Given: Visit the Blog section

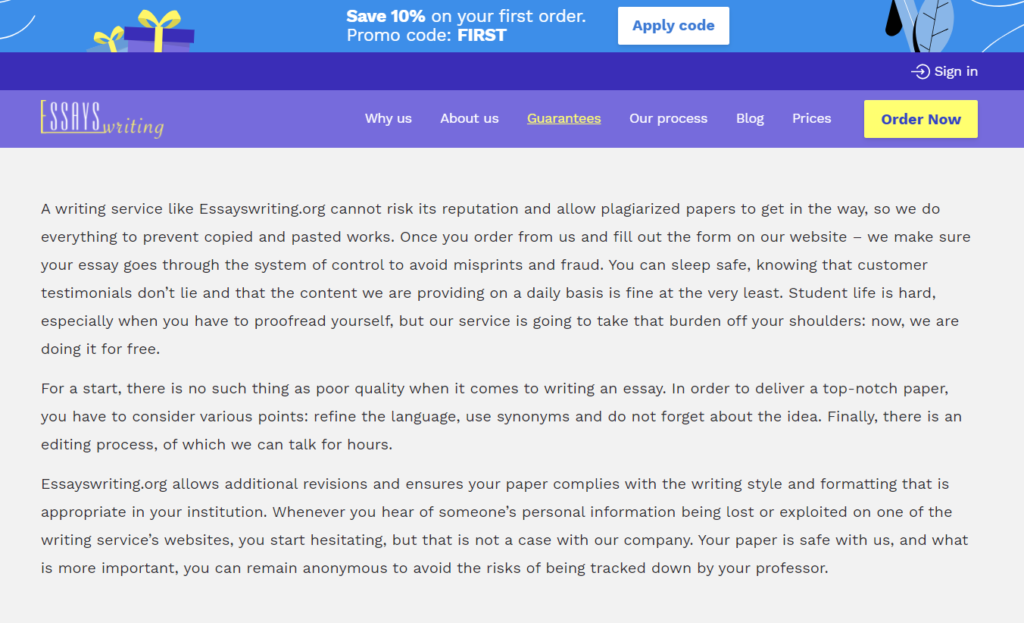Looking at the screenshot, I should [750, 118].
